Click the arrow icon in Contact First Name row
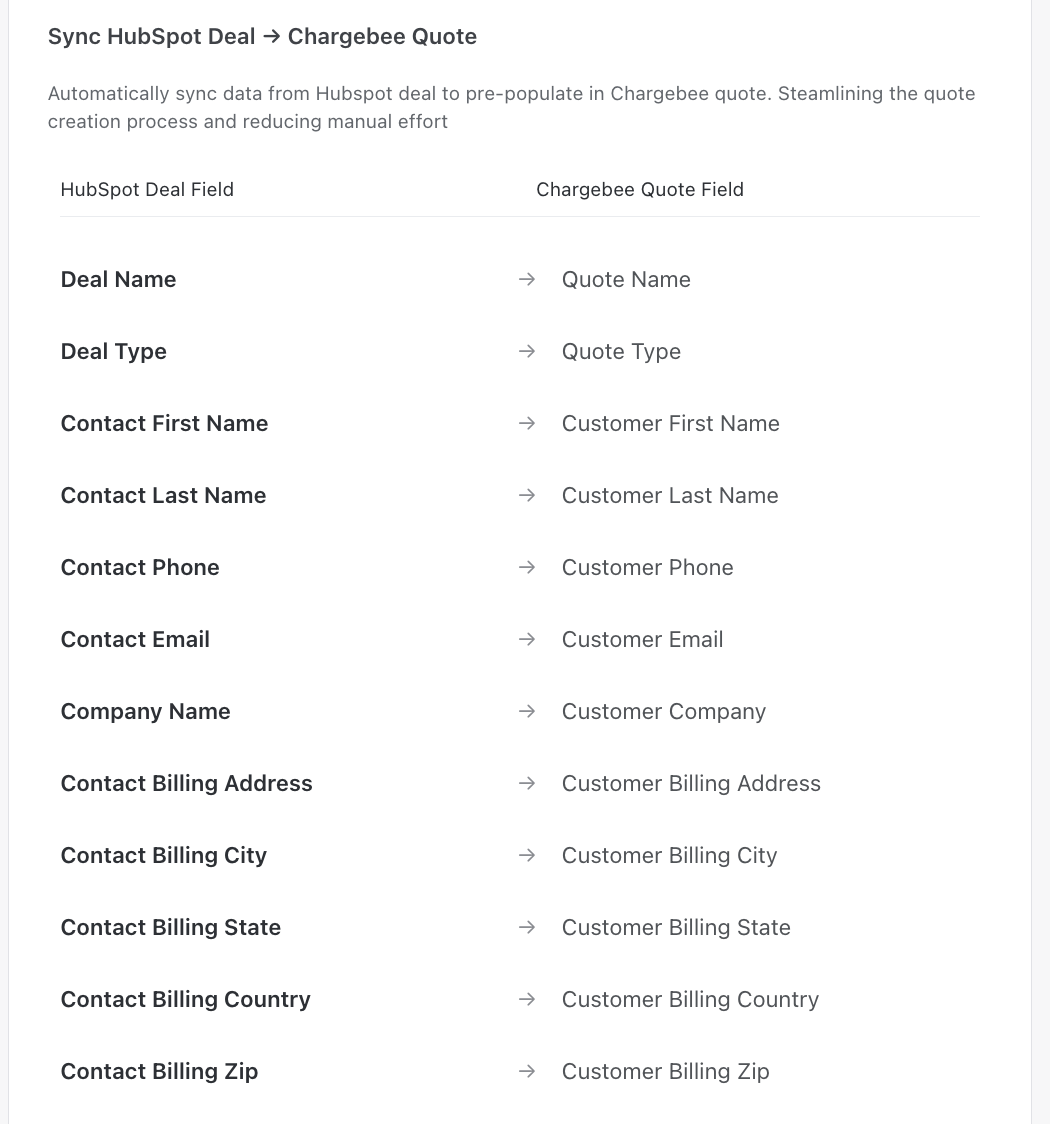The image size is (1050, 1124). tap(527, 424)
